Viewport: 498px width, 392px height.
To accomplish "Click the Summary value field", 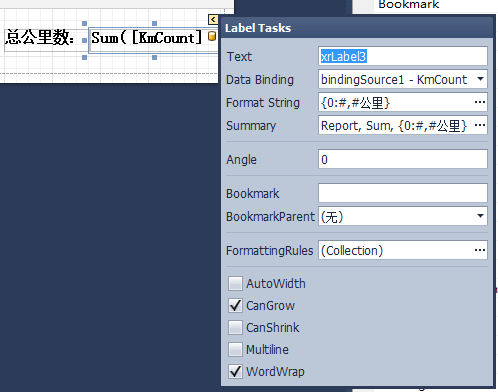I will point(395,125).
